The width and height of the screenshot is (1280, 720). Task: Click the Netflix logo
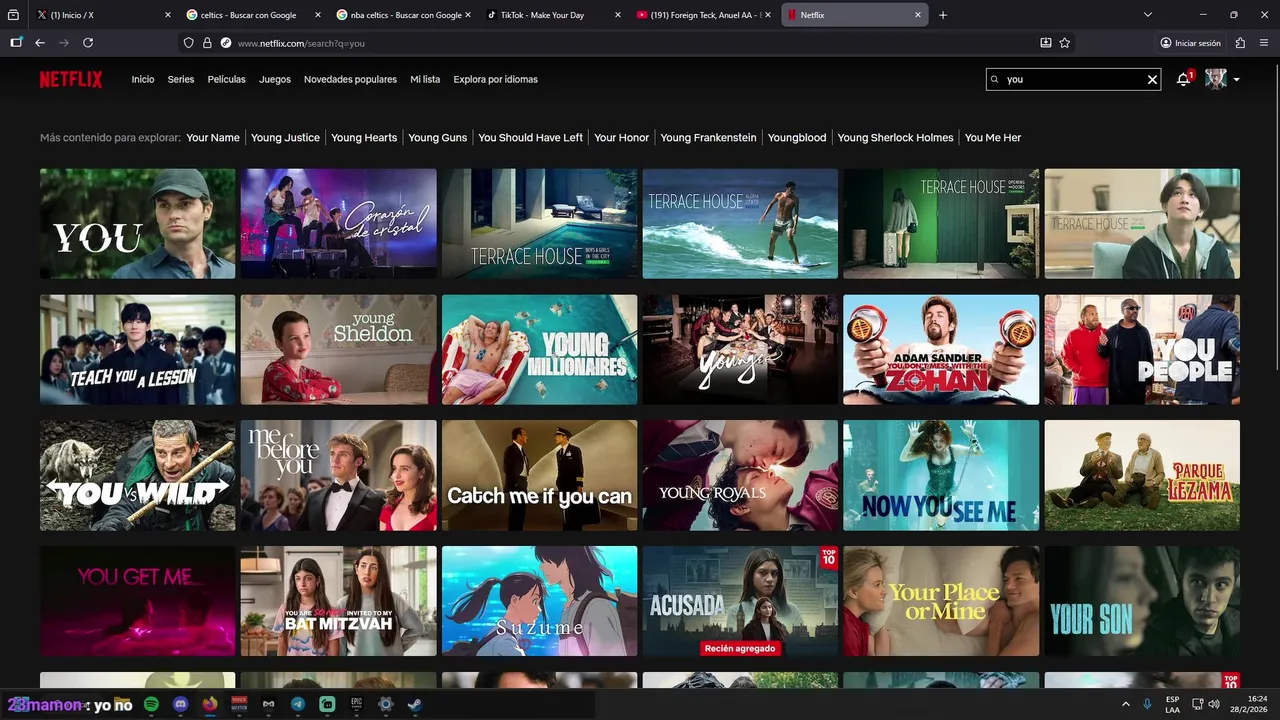tap(71, 79)
